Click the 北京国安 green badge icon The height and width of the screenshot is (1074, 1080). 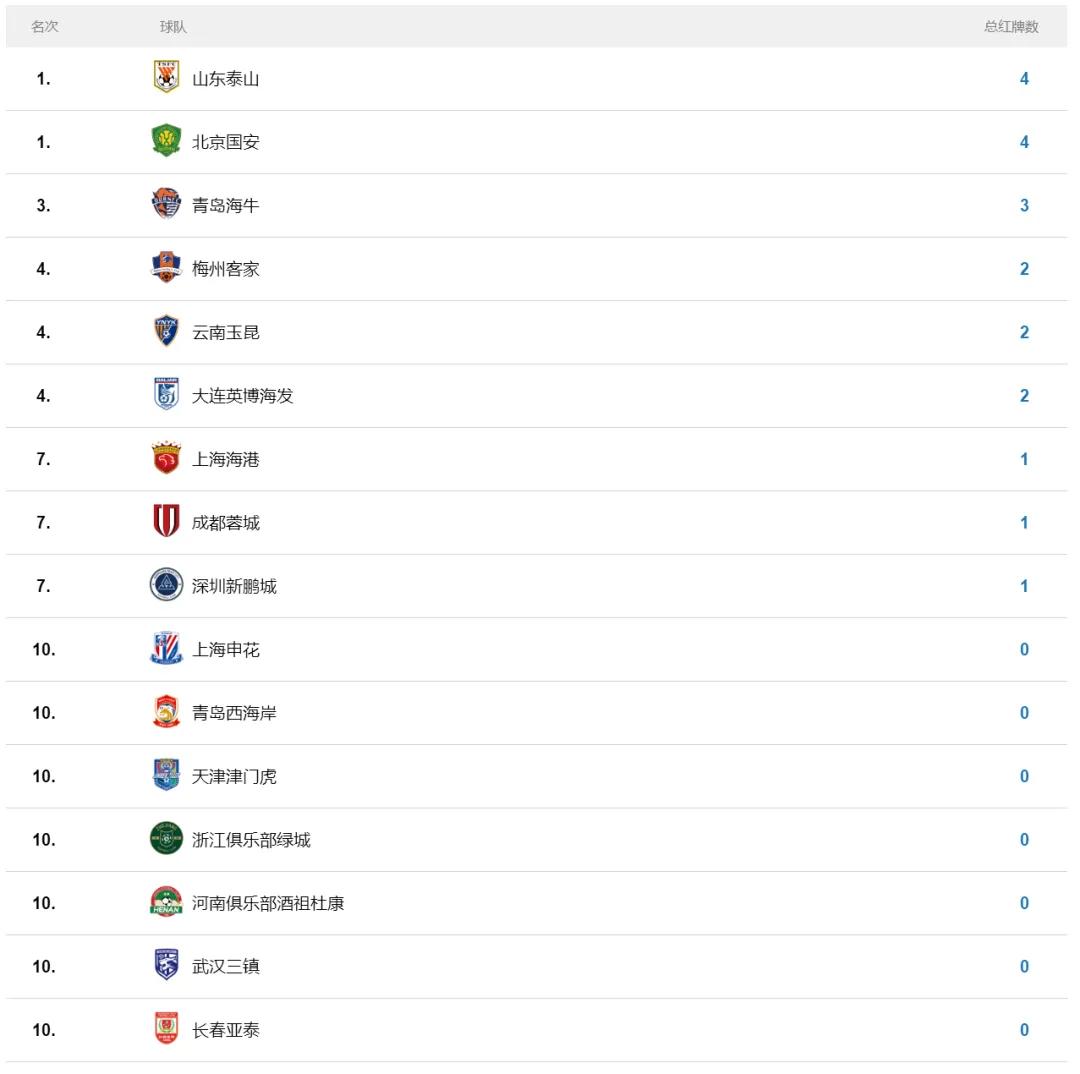(166, 141)
